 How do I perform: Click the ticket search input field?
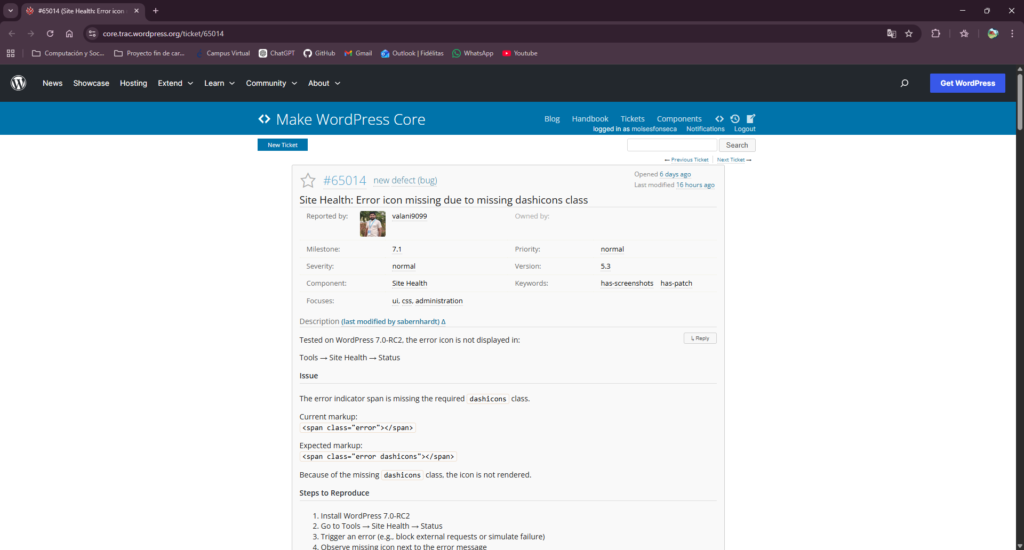[x=672, y=145]
